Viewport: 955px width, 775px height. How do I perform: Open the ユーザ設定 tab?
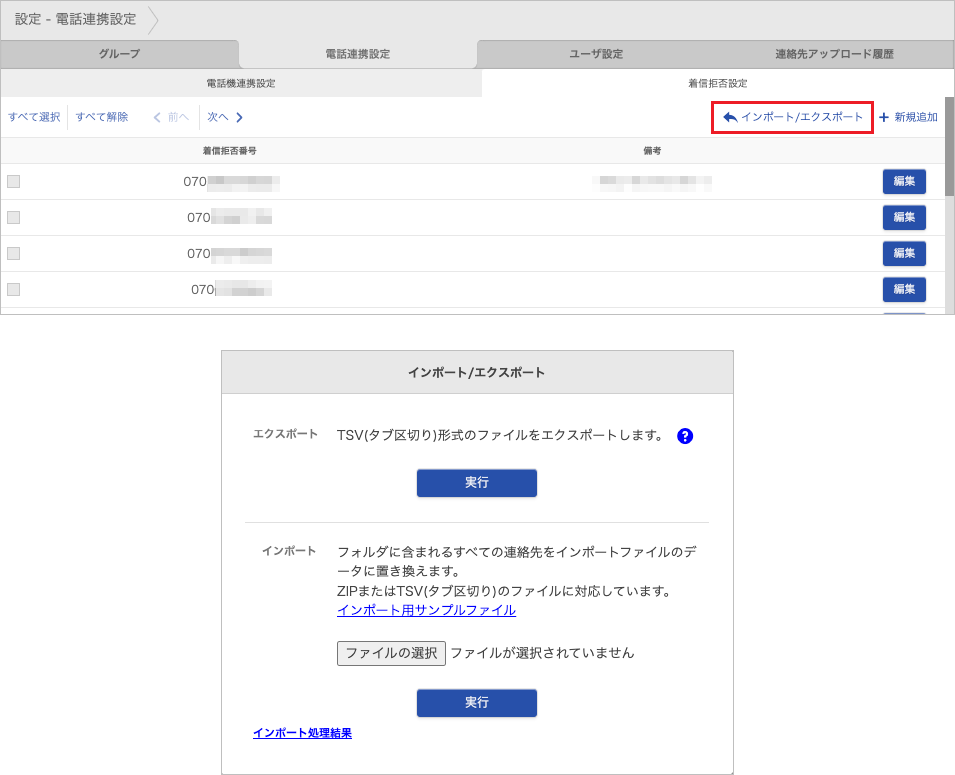click(596, 54)
